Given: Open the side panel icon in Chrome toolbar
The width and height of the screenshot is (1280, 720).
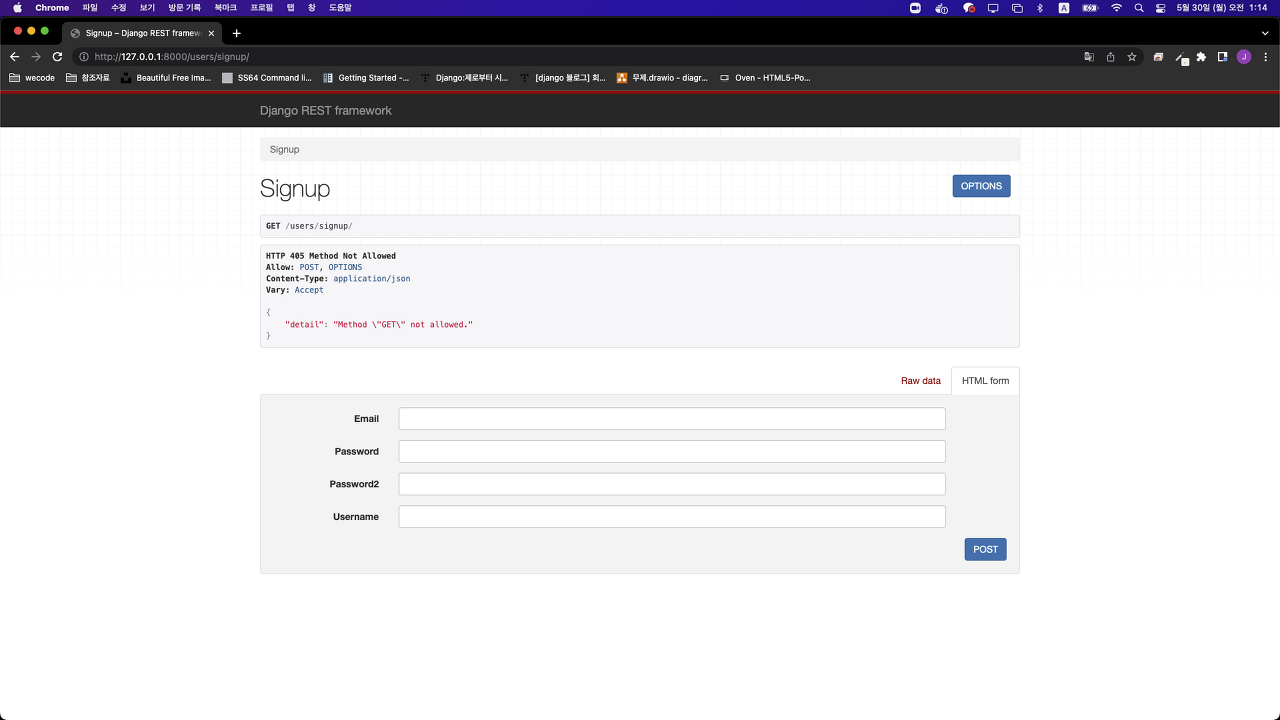Looking at the screenshot, I should click(1222, 57).
